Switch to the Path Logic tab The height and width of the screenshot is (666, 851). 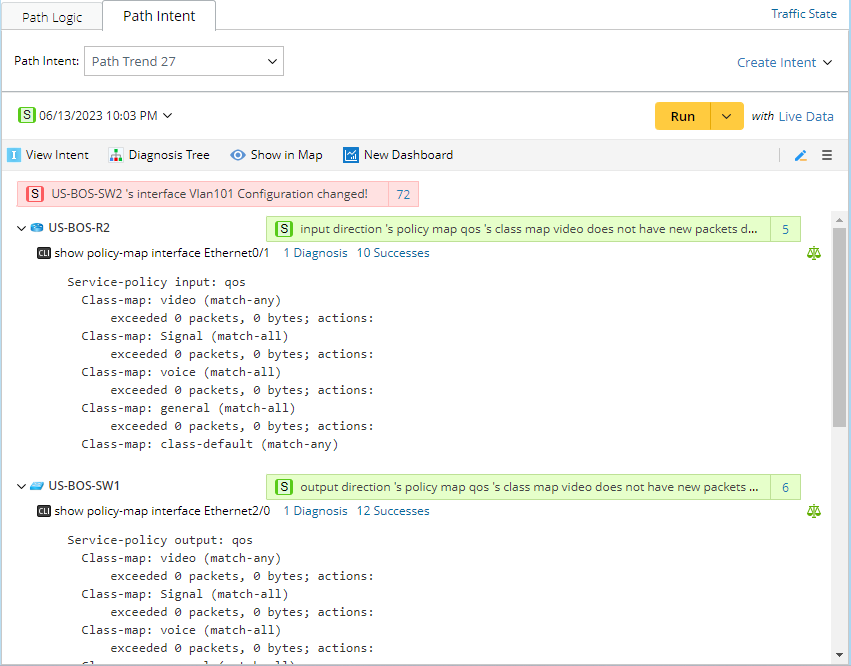pos(53,17)
